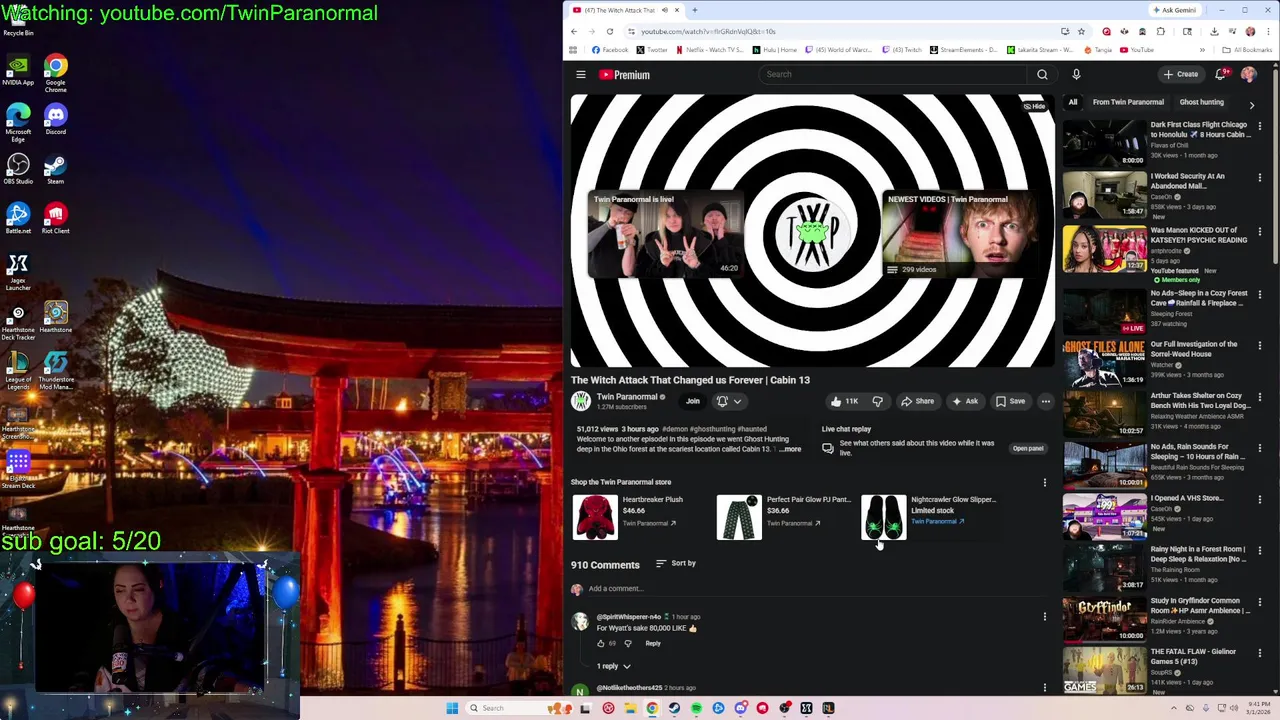Viewport: 1280px width, 720px height.
Task: Like the SpiritWhisperer comment
Action: click(601, 643)
